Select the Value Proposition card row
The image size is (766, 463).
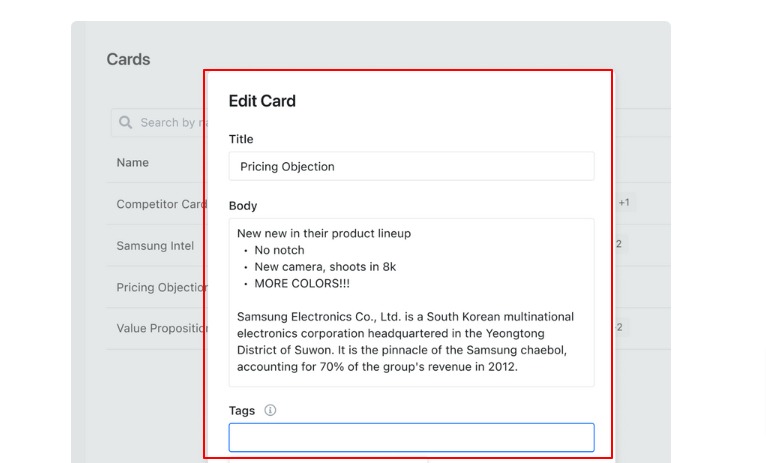pyautogui.click(x=161, y=328)
